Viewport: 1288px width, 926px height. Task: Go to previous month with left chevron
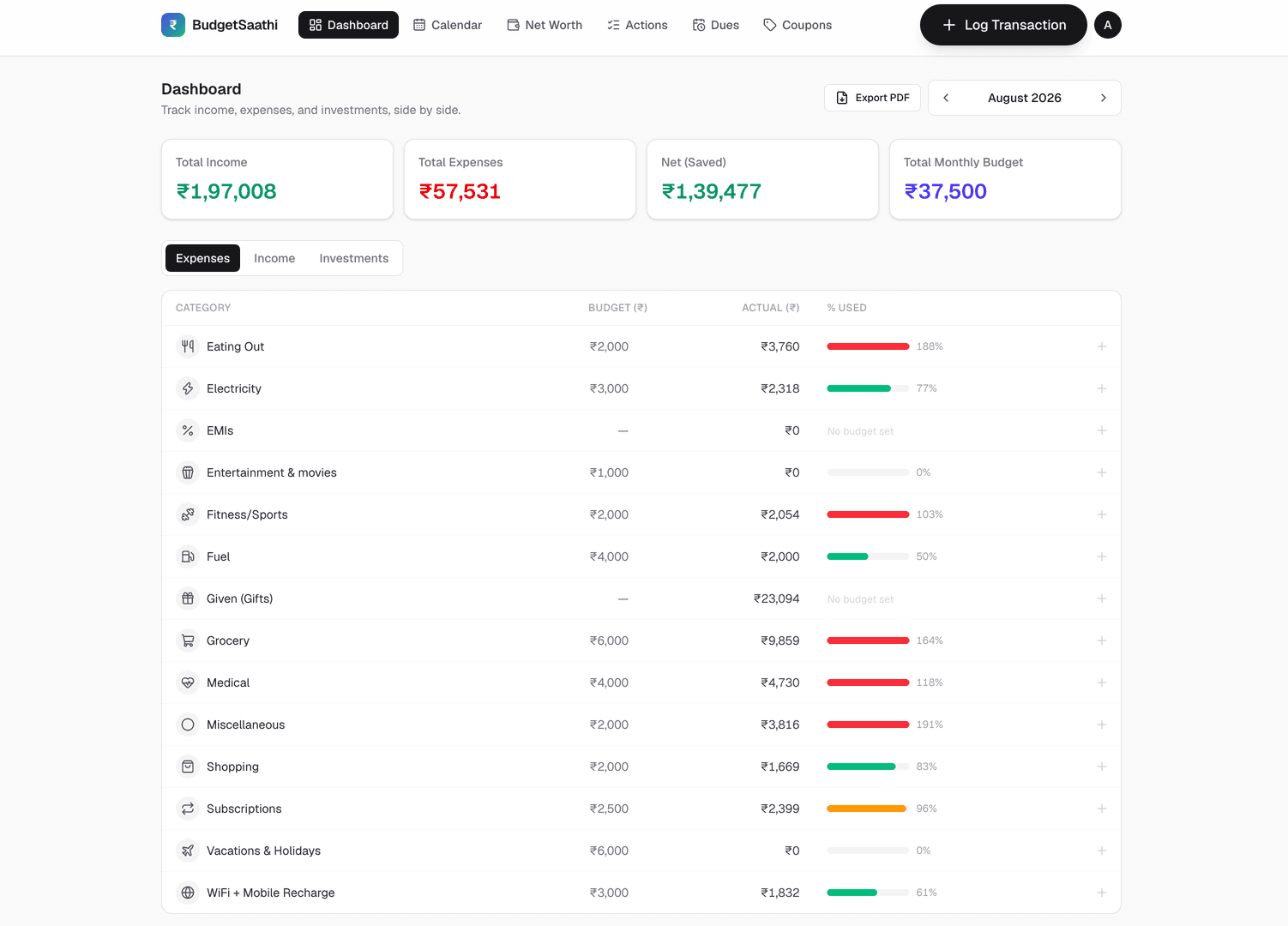point(946,98)
